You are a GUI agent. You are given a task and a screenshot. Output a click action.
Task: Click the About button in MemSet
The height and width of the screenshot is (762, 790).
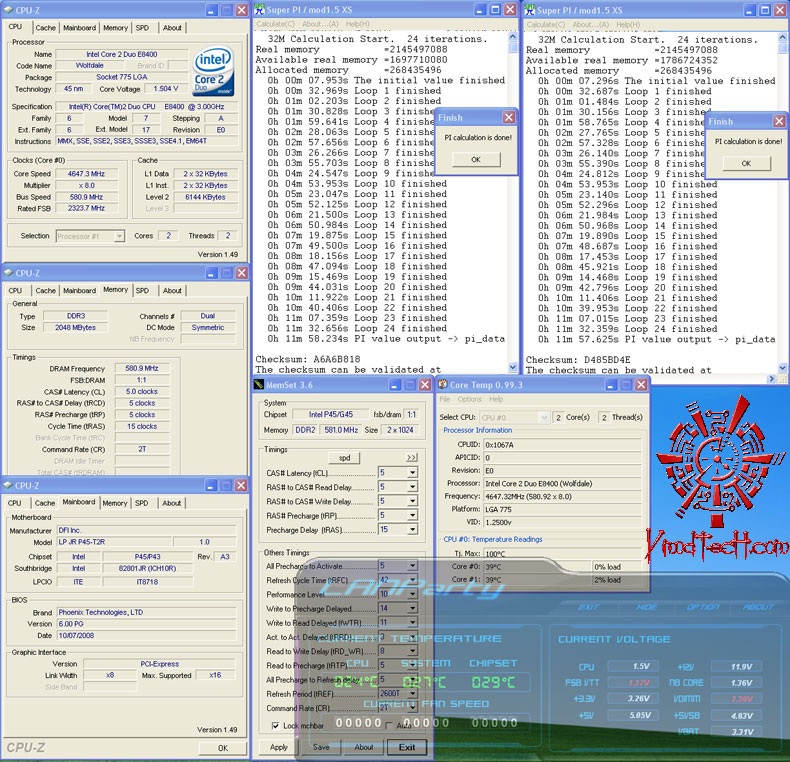coord(364,747)
